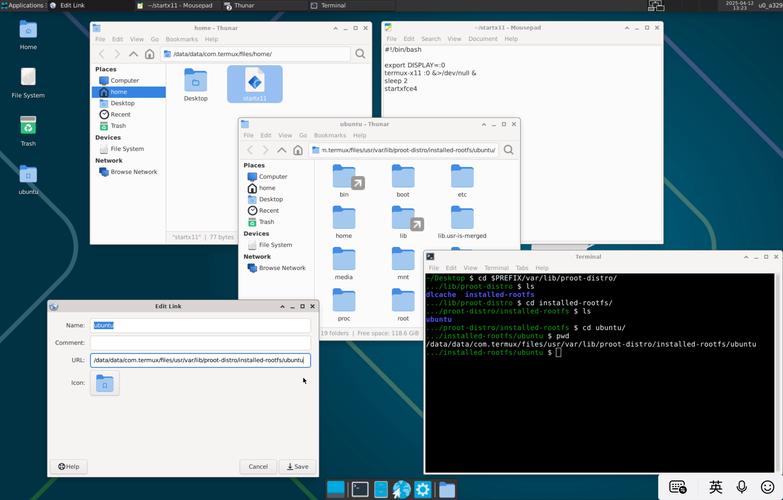Click the search icon in home Thunar window
The width and height of the screenshot is (783, 500).
(x=360, y=54)
